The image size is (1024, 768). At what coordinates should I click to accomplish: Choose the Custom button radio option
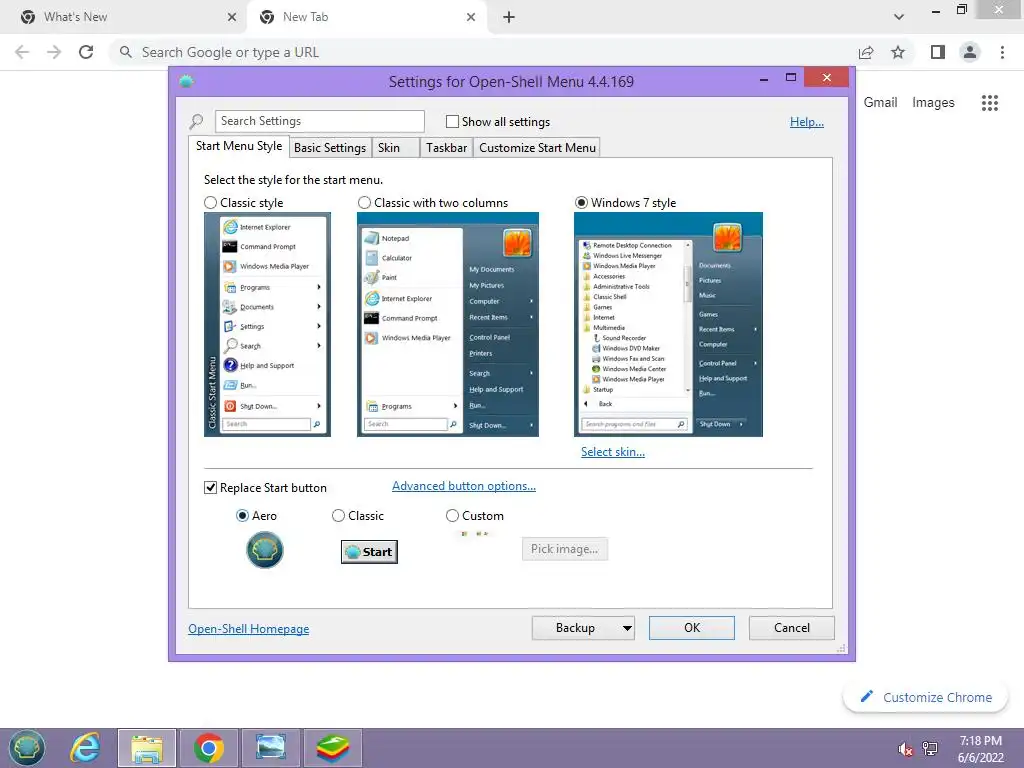pyautogui.click(x=452, y=516)
